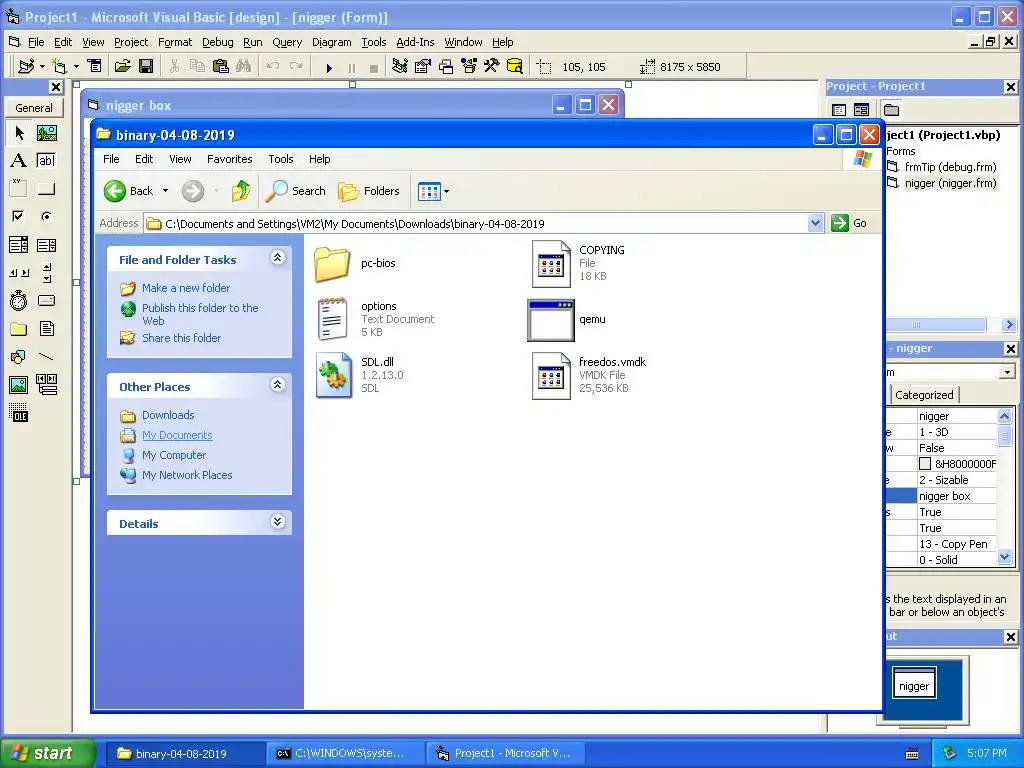Image resolution: width=1024 pixels, height=768 pixels.
Task: Select the ComboBox control tool
Action: [x=19, y=245]
